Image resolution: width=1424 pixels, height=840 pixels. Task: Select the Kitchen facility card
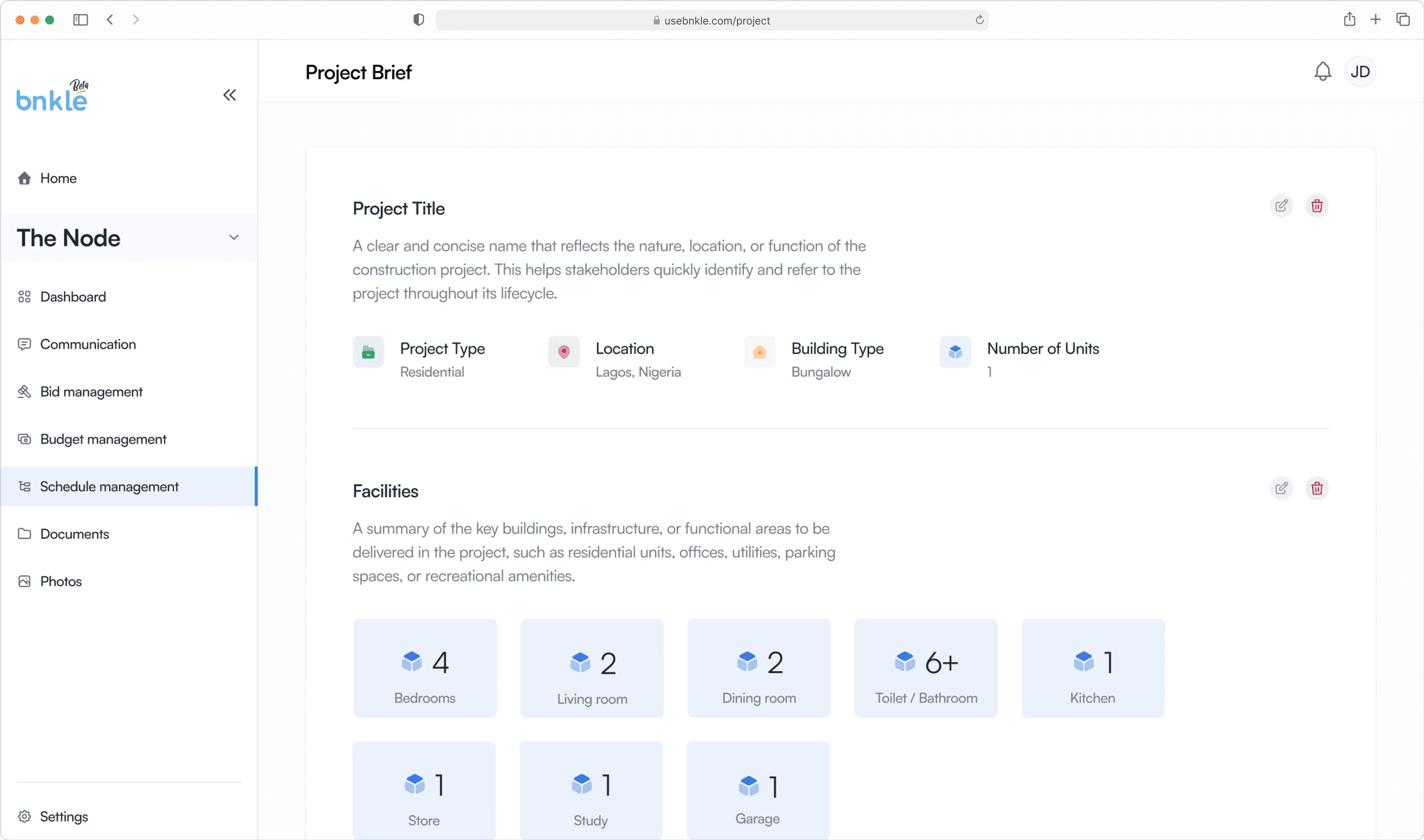tap(1093, 668)
